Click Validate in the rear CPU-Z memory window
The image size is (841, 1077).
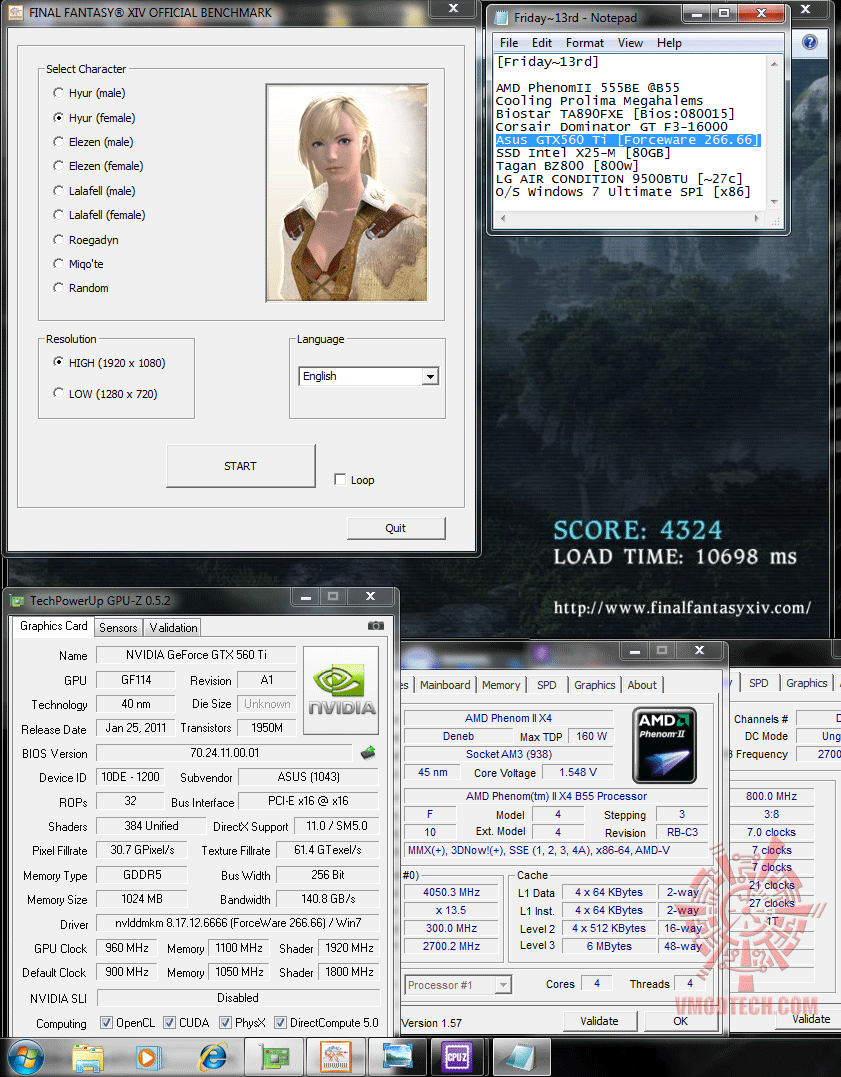point(811,1019)
